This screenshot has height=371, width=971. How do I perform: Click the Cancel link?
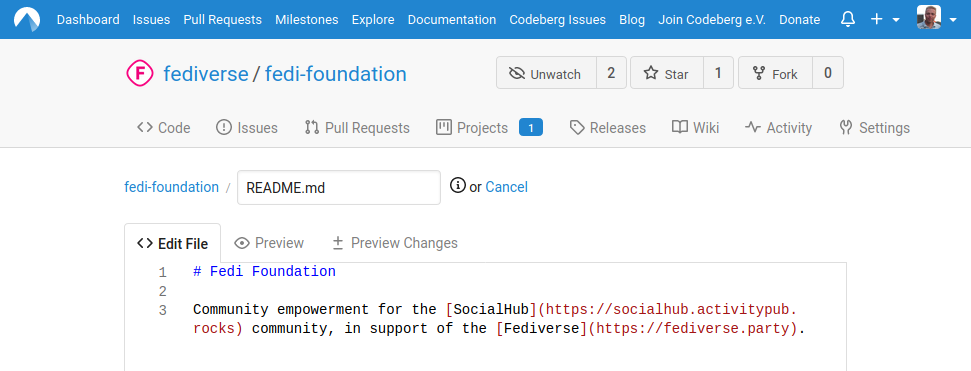click(506, 186)
